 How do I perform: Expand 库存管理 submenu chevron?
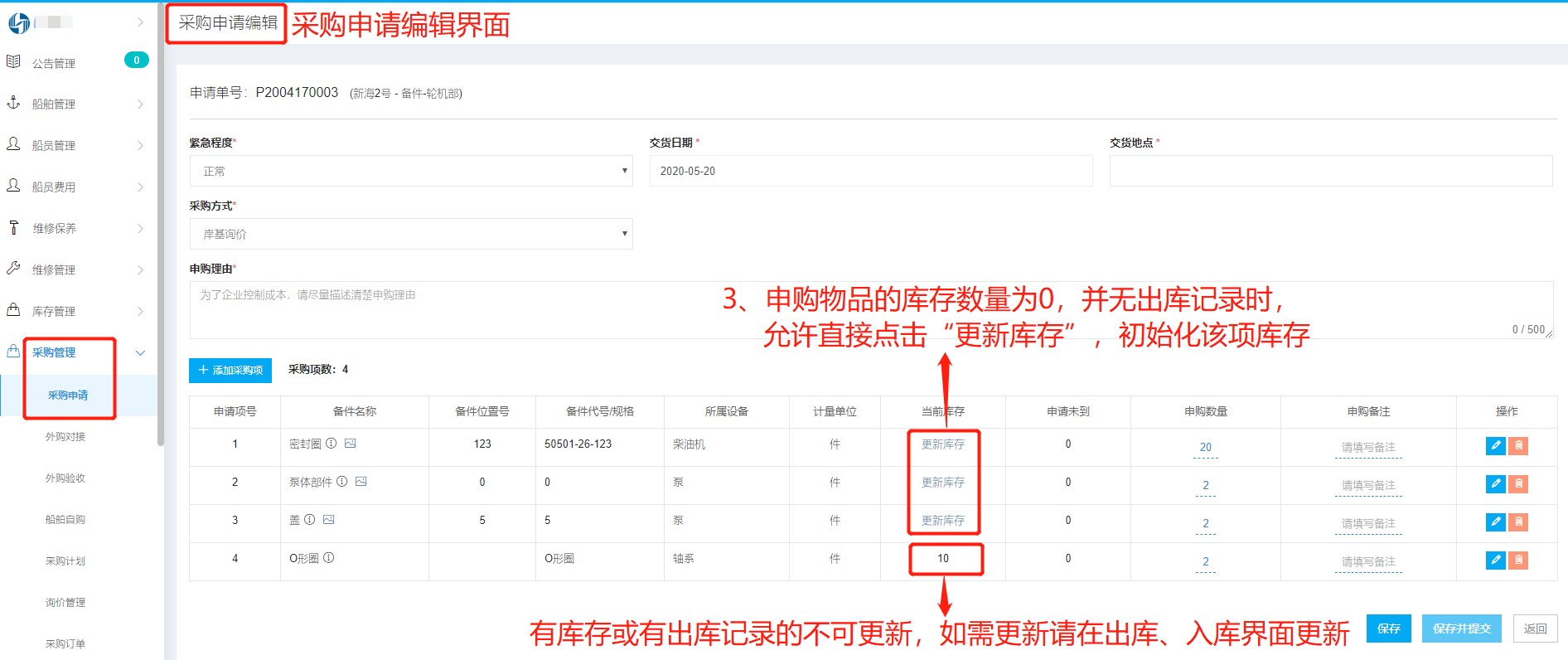140,311
